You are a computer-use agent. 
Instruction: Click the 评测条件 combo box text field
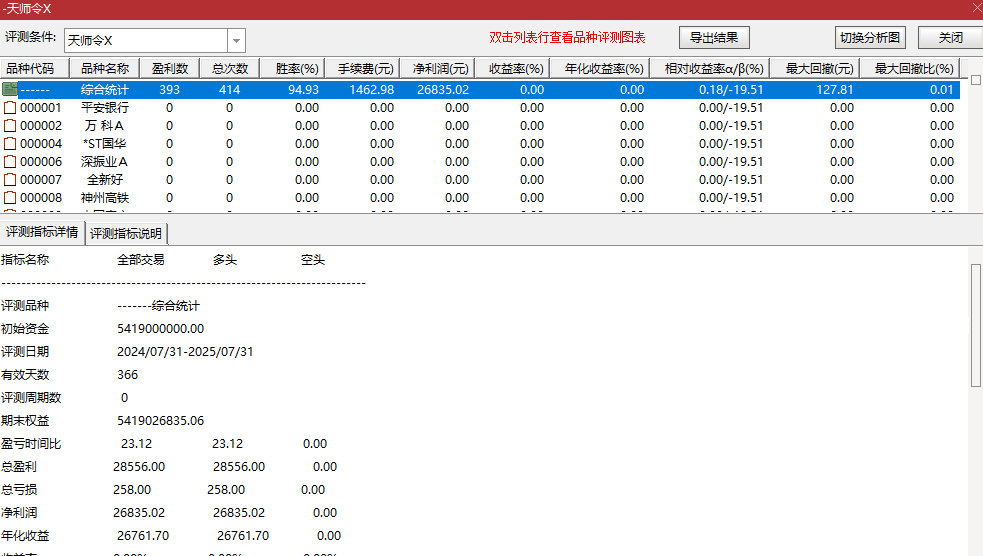pyautogui.click(x=146, y=40)
